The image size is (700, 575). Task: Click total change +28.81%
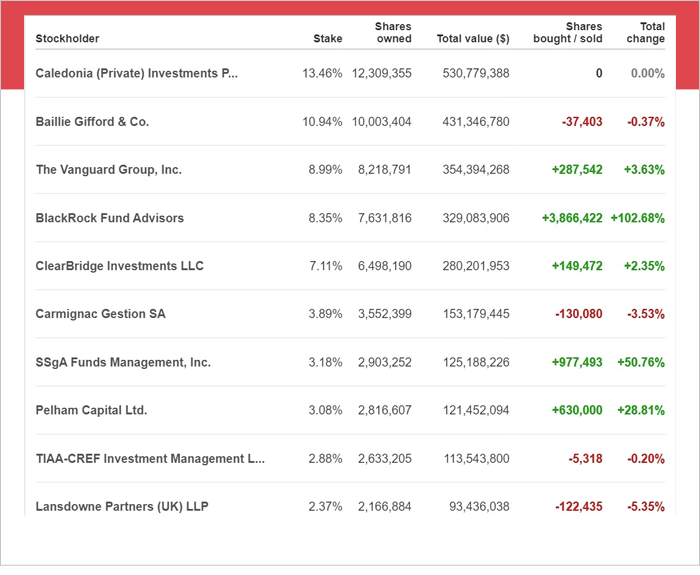pyautogui.click(x=641, y=410)
